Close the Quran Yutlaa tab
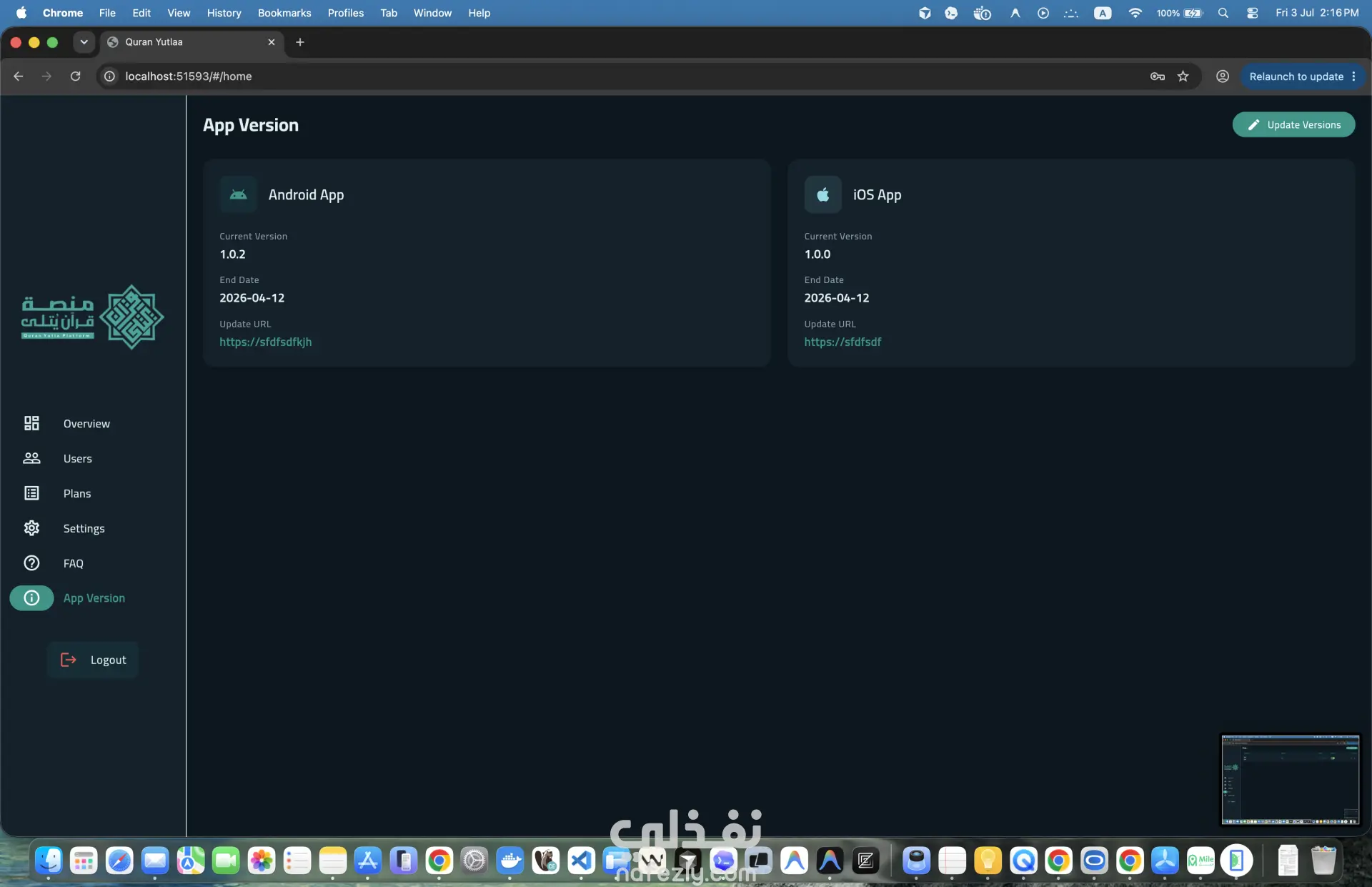Image resolution: width=1372 pixels, height=887 pixels. [x=272, y=42]
